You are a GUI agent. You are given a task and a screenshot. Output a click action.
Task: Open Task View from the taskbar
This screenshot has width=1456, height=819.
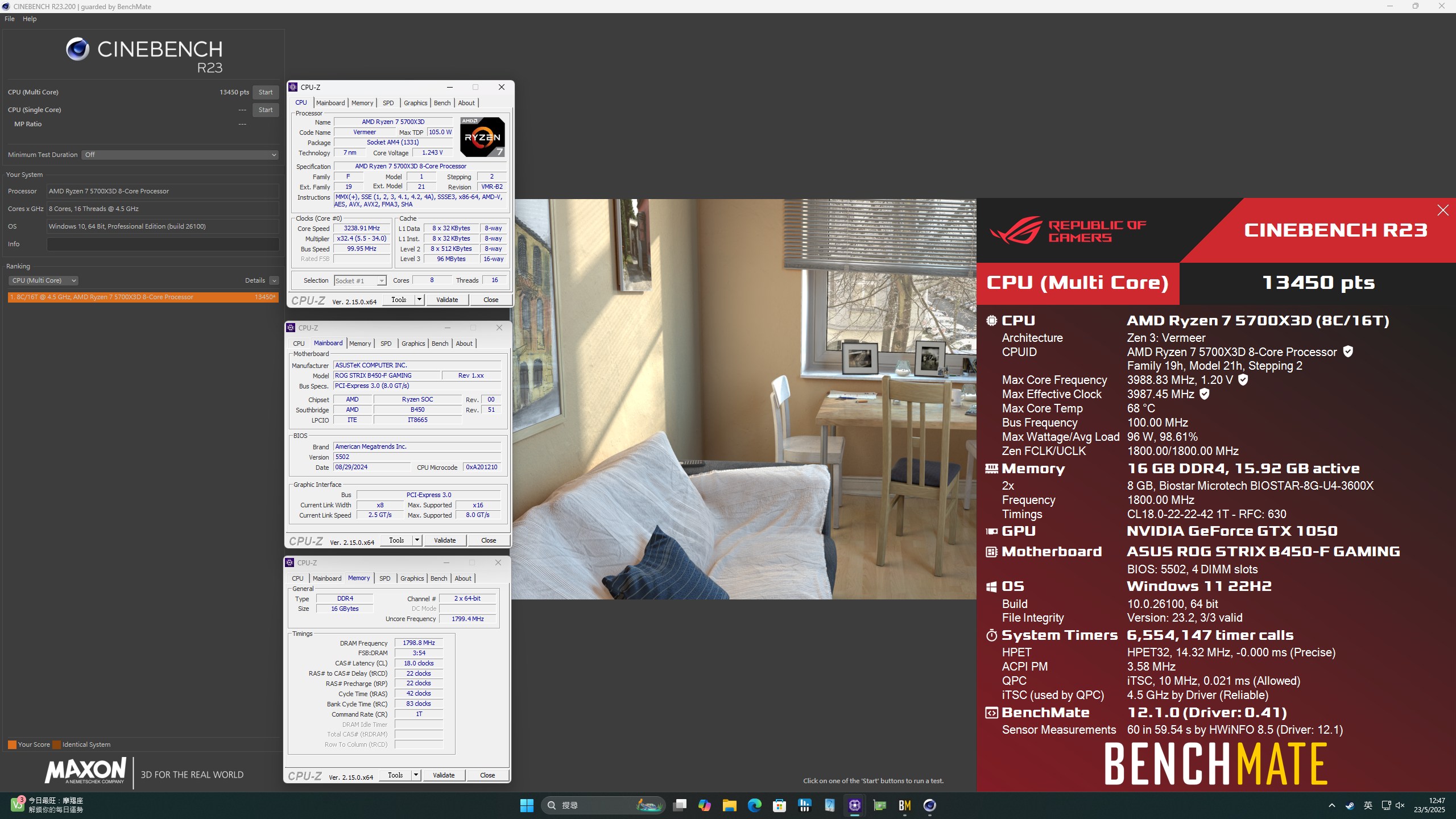[680, 805]
